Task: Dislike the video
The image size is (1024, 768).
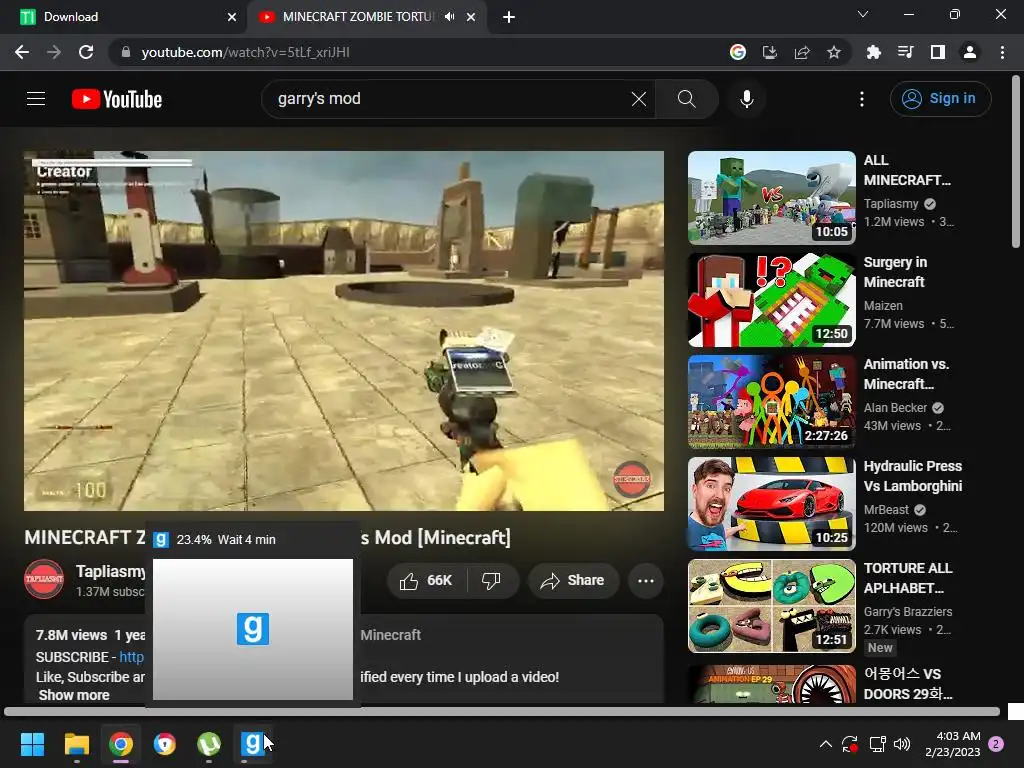Action: [491, 581]
